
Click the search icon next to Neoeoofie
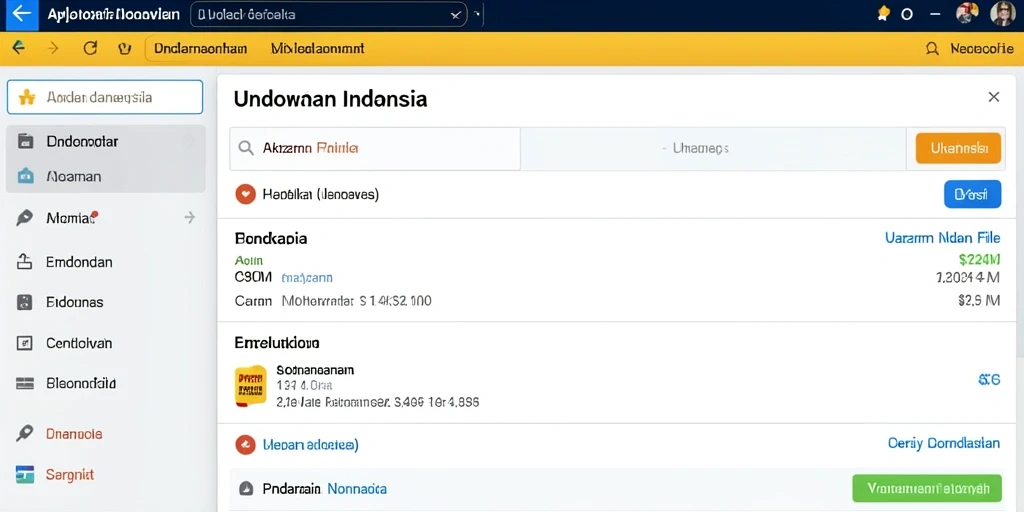click(933, 48)
